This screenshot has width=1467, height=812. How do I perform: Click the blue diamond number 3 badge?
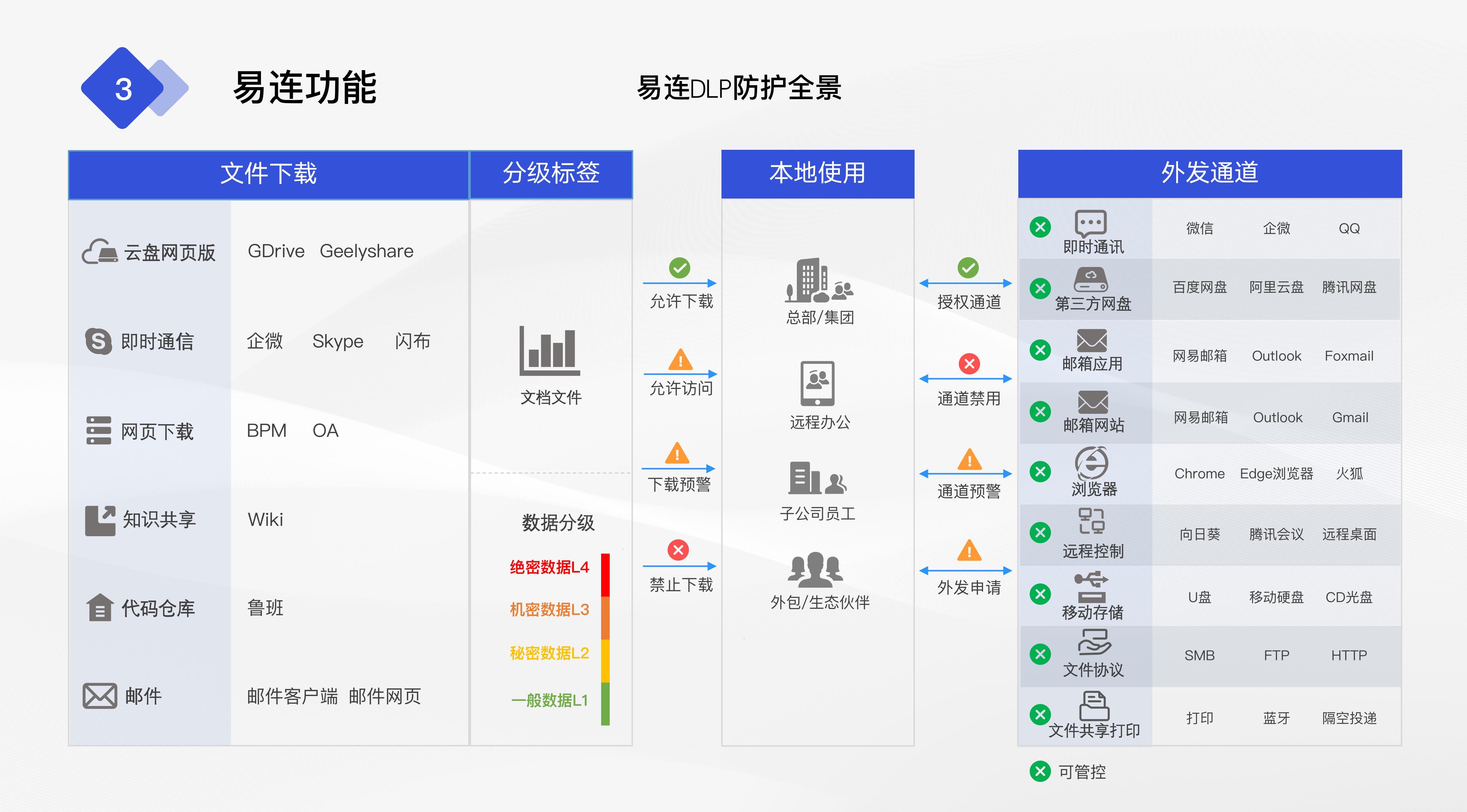[x=123, y=89]
